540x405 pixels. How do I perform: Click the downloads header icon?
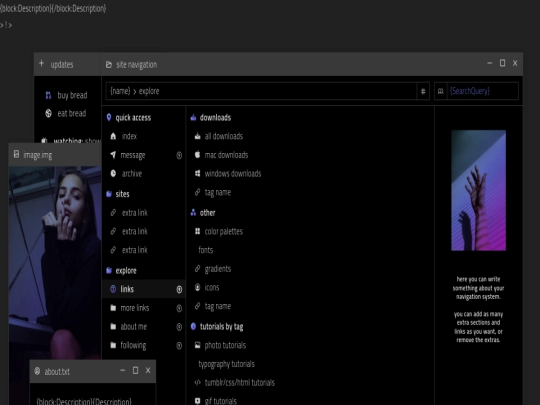(193, 117)
